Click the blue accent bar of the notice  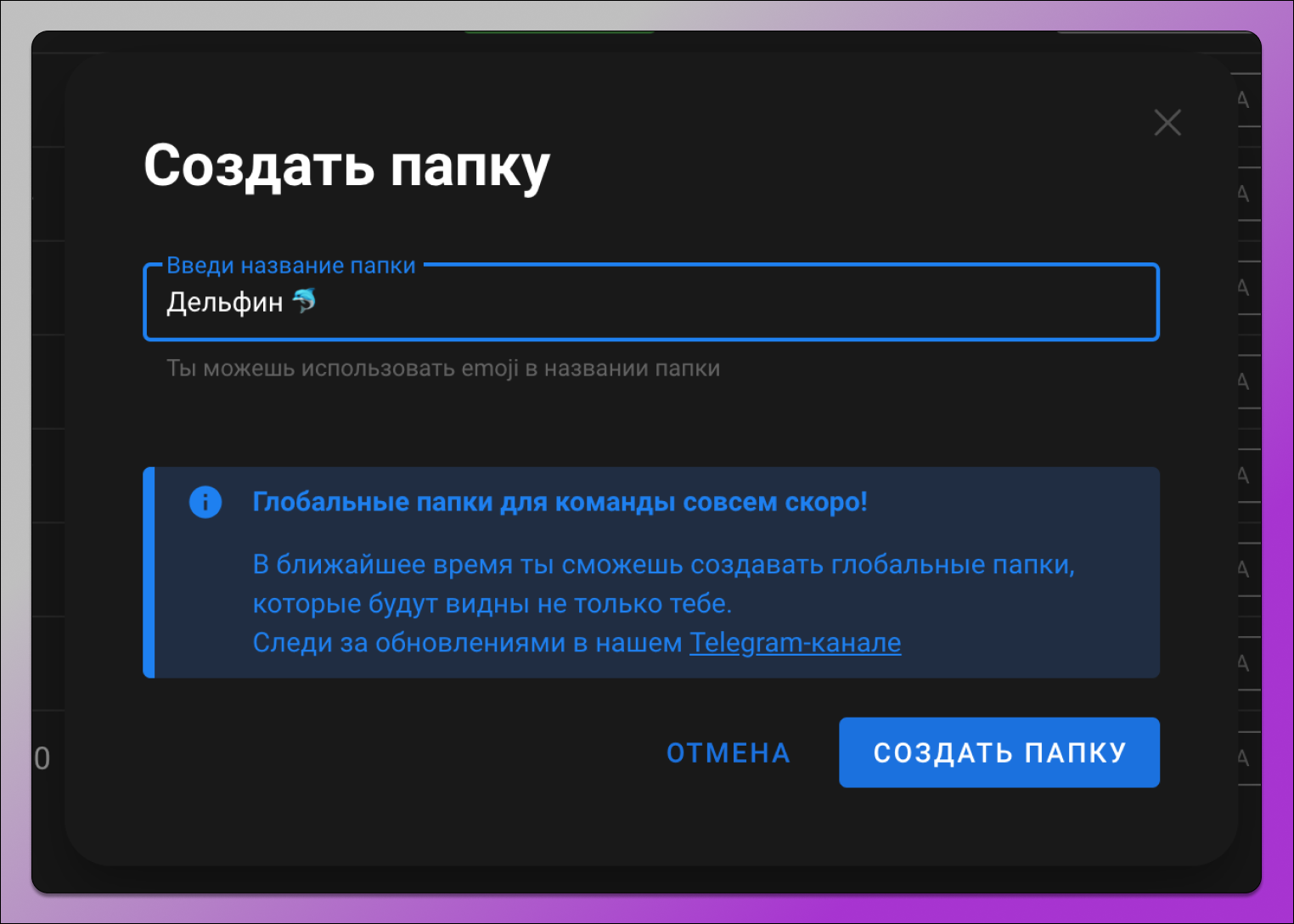[148, 571]
